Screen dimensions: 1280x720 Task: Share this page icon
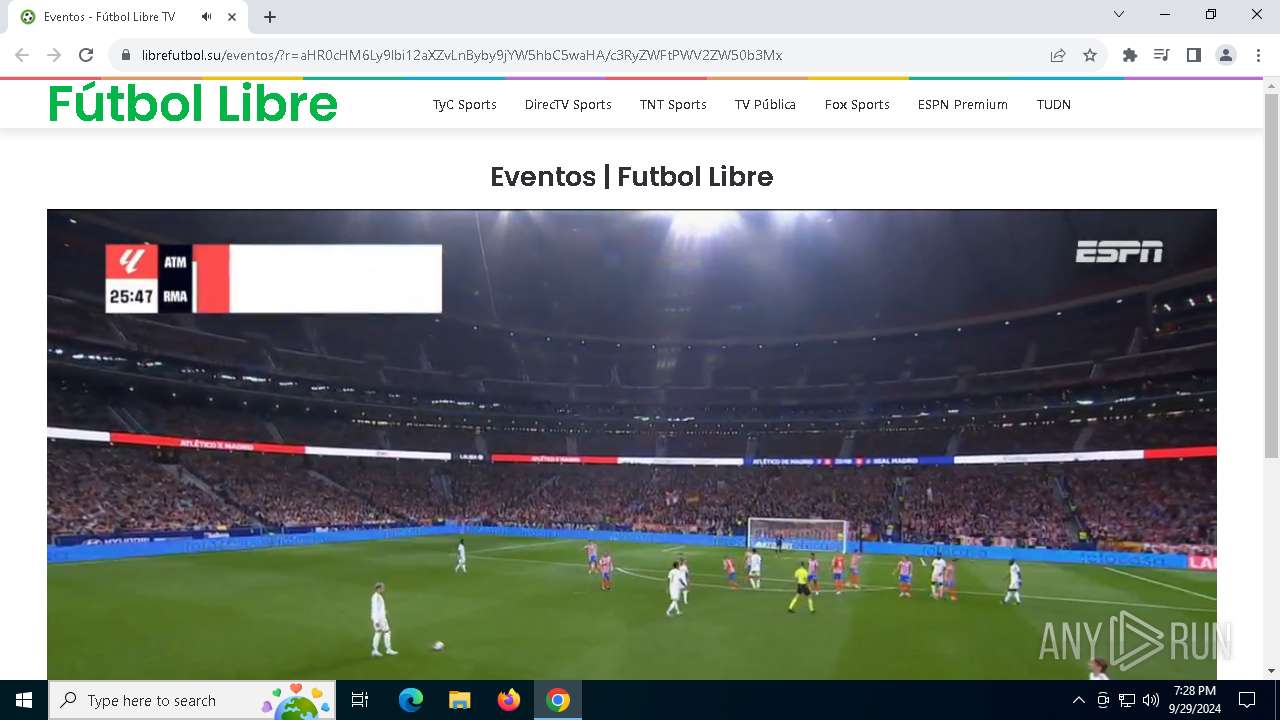[1058, 55]
